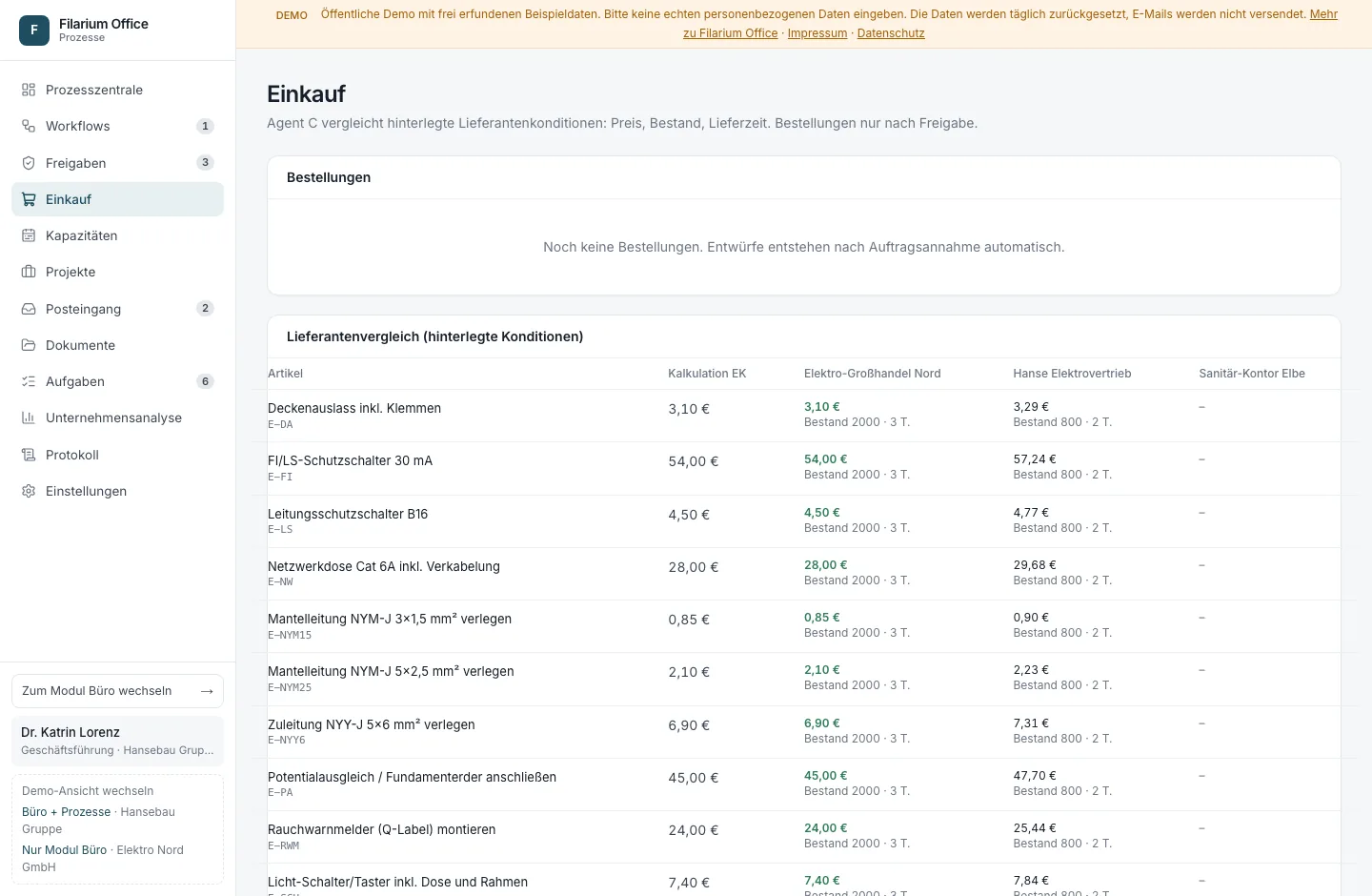The image size is (1372, 896).
Task: Go to Workflows in the sidebar
Action: pos(117,126)
